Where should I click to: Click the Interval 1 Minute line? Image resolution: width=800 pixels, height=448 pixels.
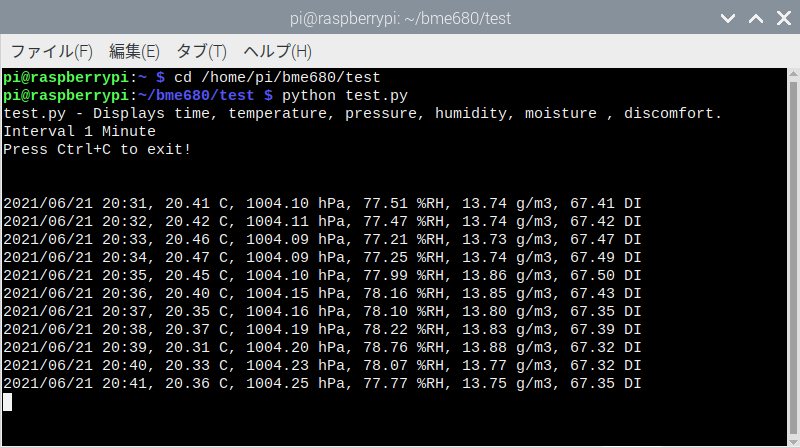click(x=79, y=131)
